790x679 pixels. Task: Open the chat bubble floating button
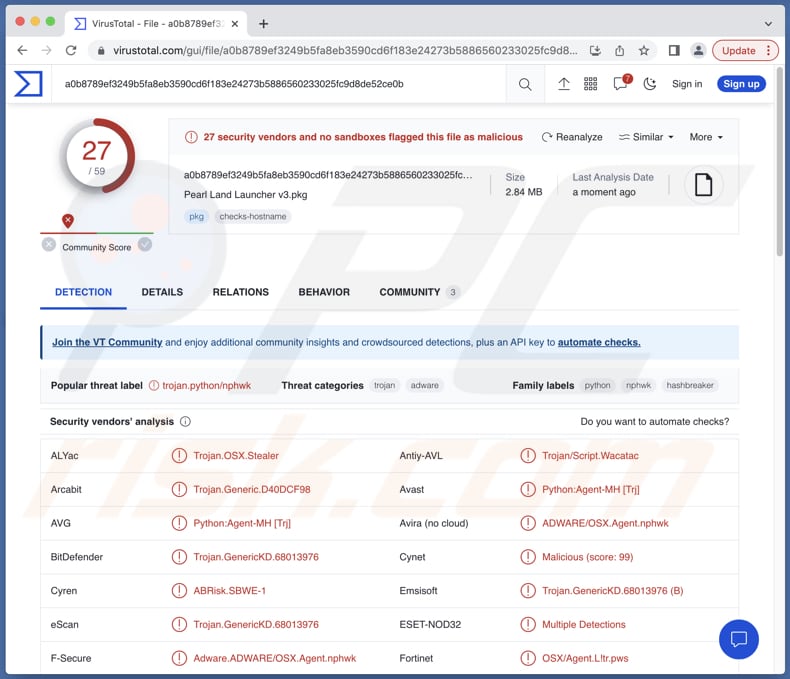739,639
